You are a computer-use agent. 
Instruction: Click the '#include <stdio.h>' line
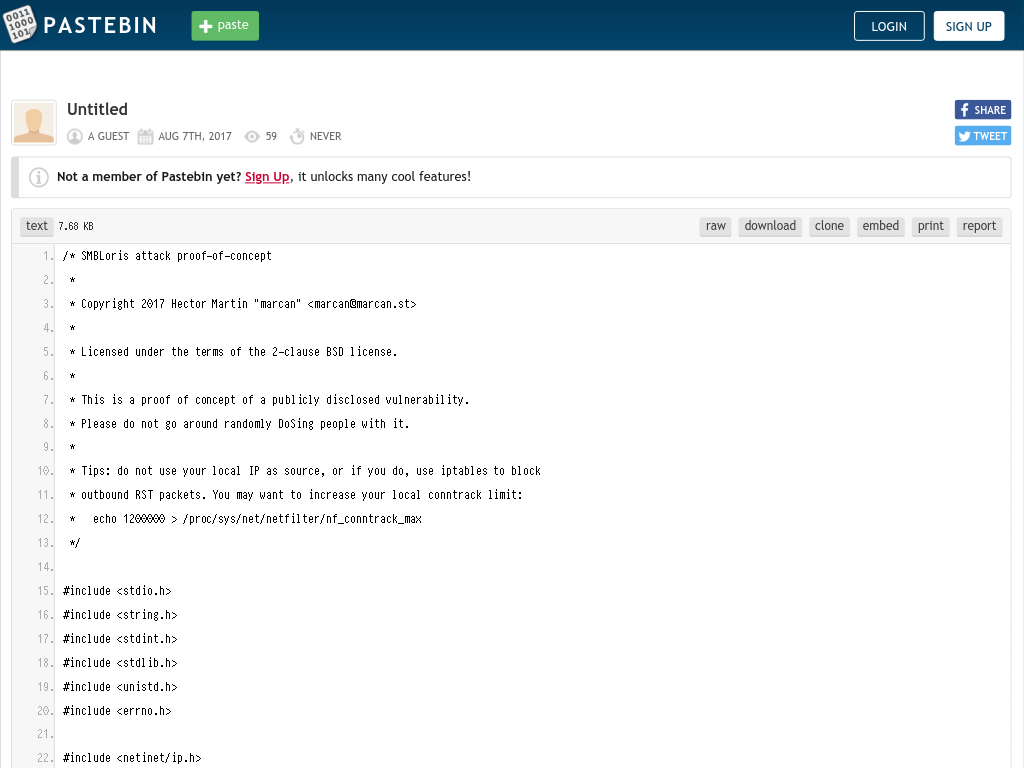[117, 591]
